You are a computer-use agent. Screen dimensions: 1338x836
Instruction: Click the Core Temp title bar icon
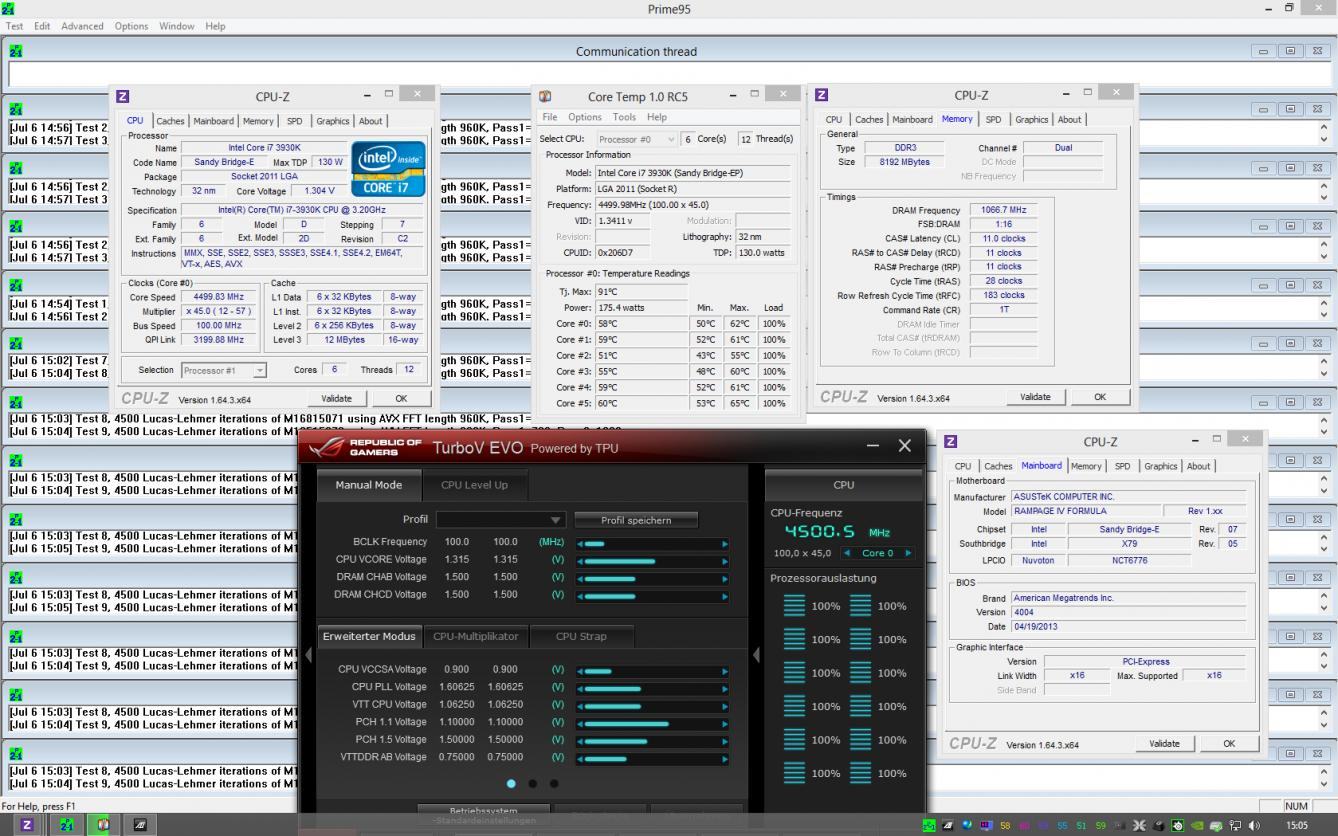[x=545, y=97]
